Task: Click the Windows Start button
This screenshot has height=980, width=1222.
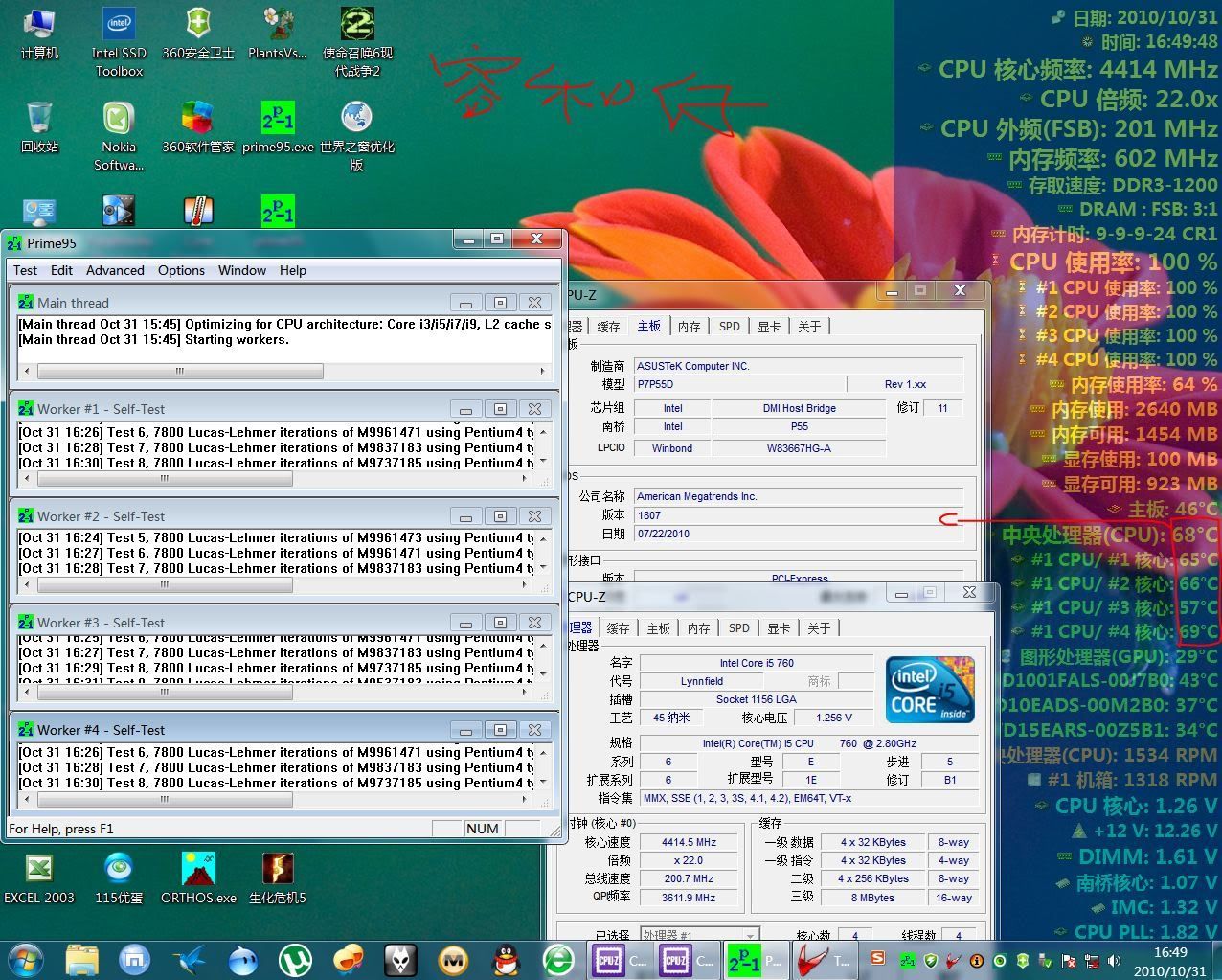Action: pyautogui.click(x=26, y=959)
